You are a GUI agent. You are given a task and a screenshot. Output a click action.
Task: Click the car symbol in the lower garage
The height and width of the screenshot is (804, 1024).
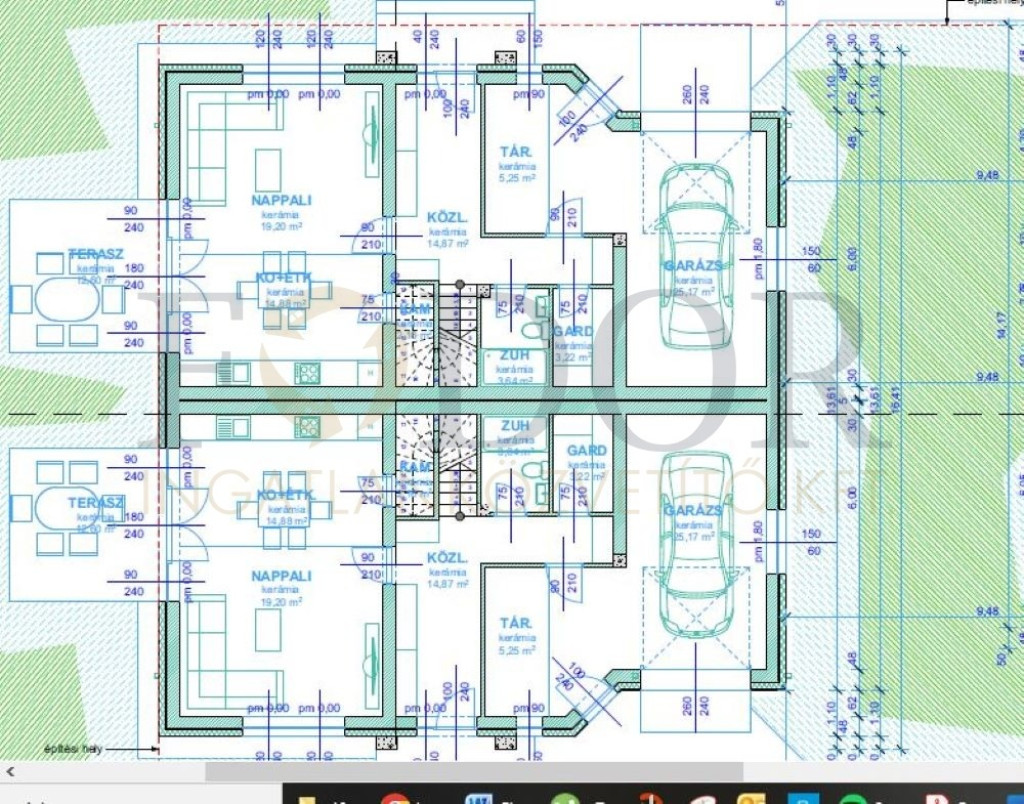[x=696, y=545]
